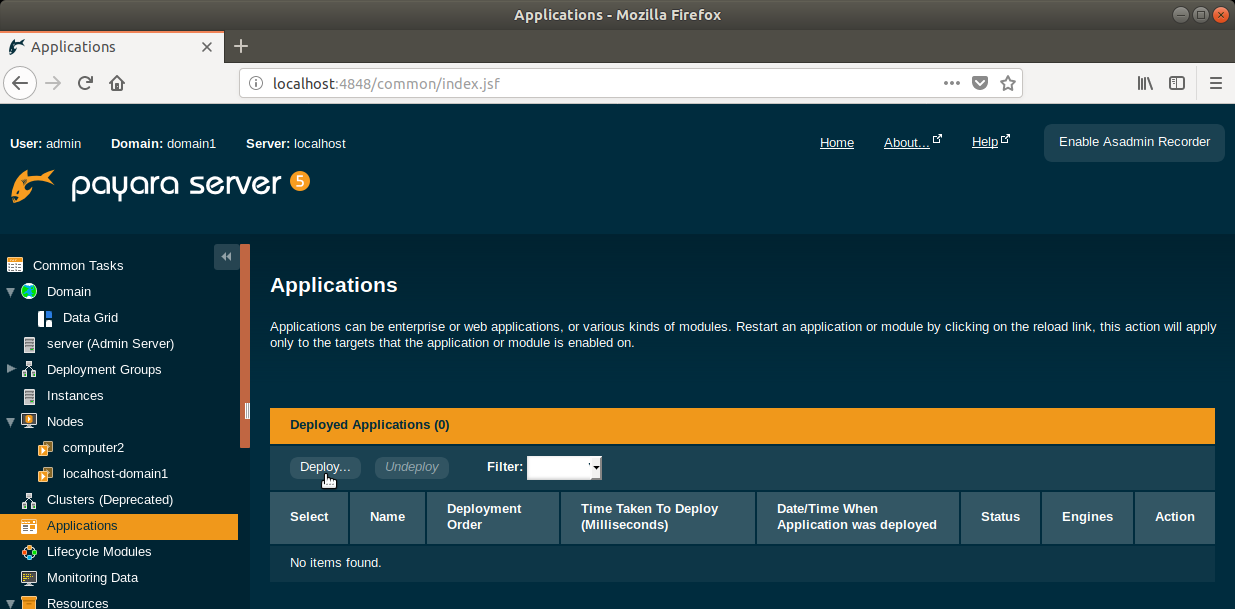Select the computer2 node
The image size is (1235, 609).
coord(93,448)
